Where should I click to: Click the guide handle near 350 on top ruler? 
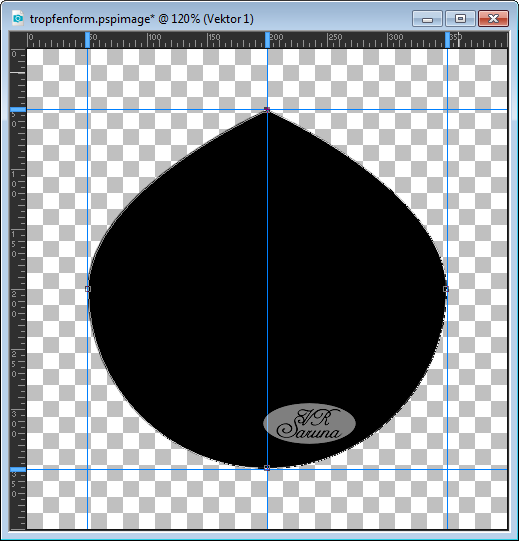pyautogui.click(x=448, y=40)
